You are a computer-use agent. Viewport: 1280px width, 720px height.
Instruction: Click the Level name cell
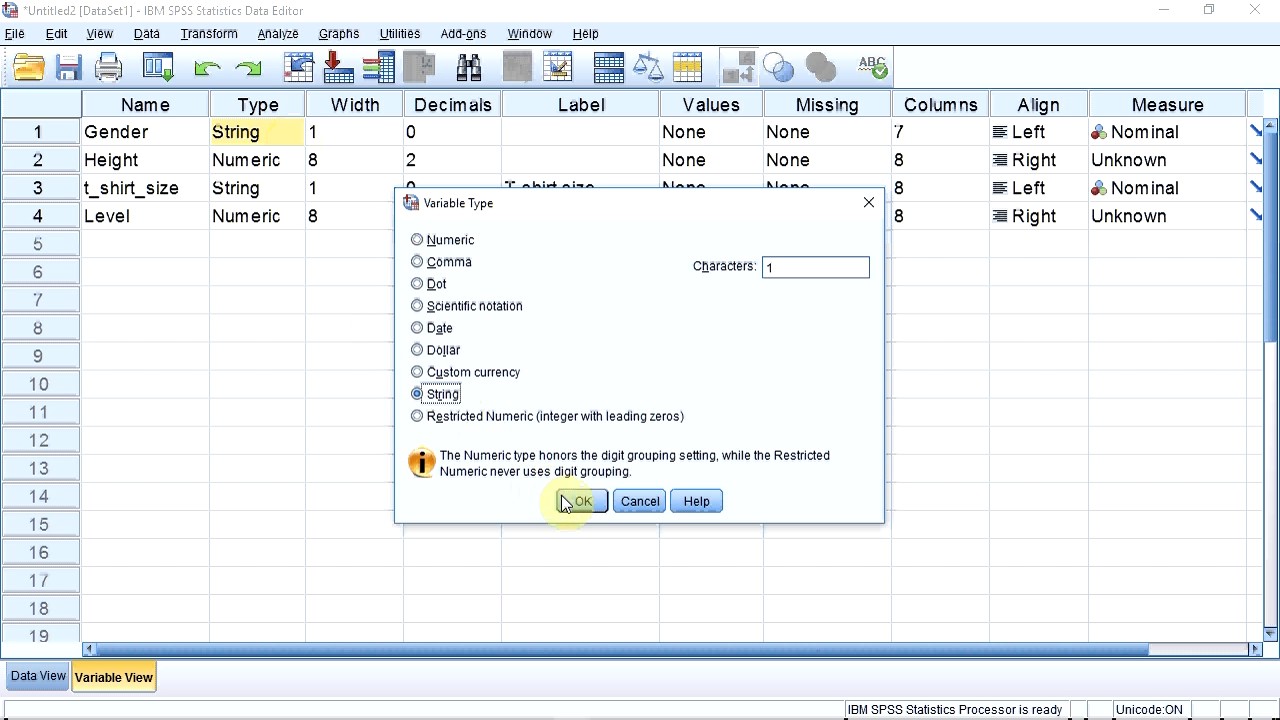(146, 216)
